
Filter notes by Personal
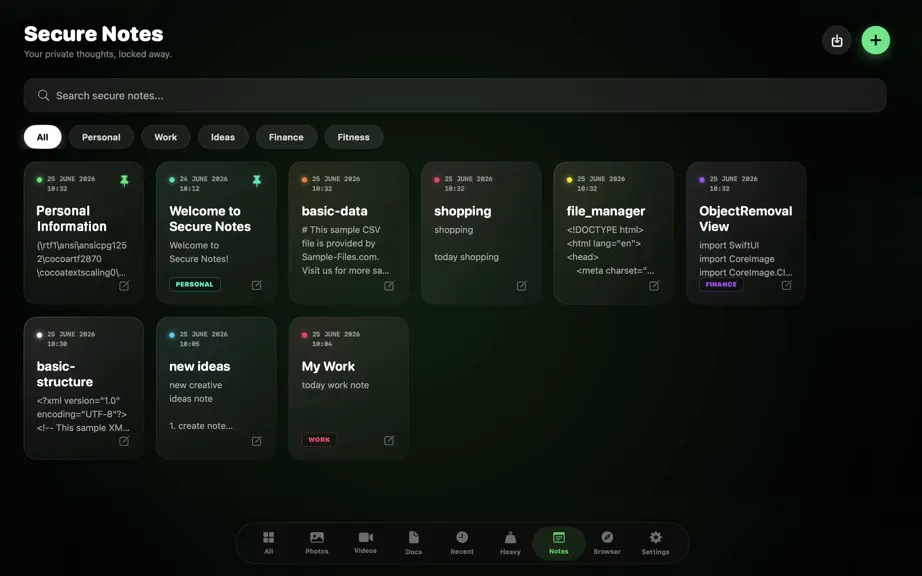(x=101, y=137)
